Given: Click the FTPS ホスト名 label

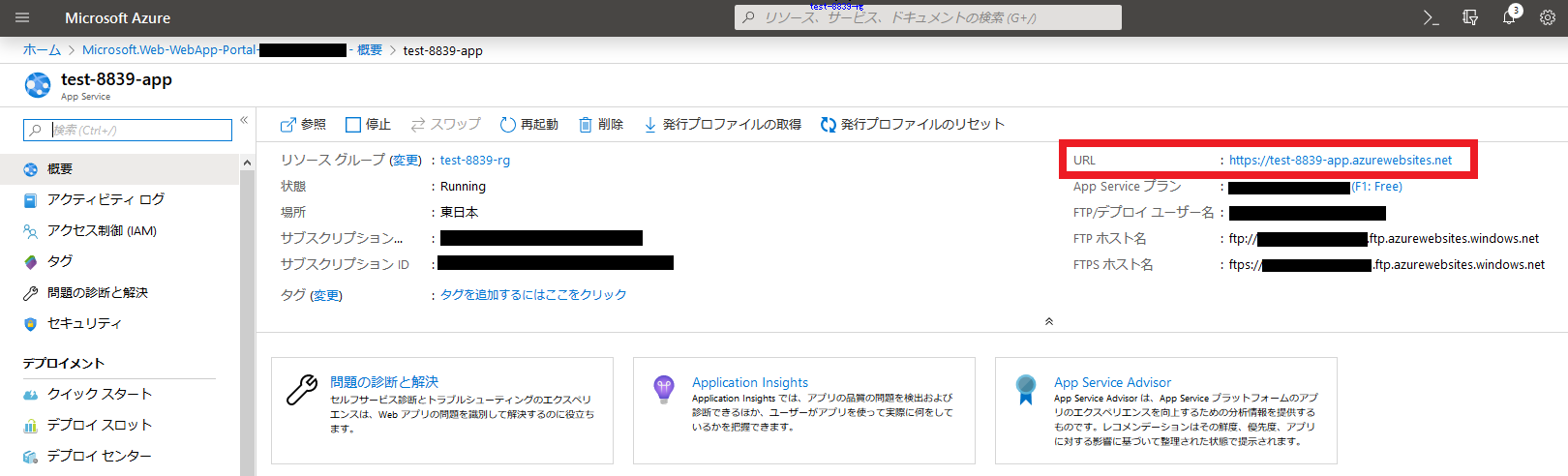Looking at the screenshot, I should [x=1113, y=264].
